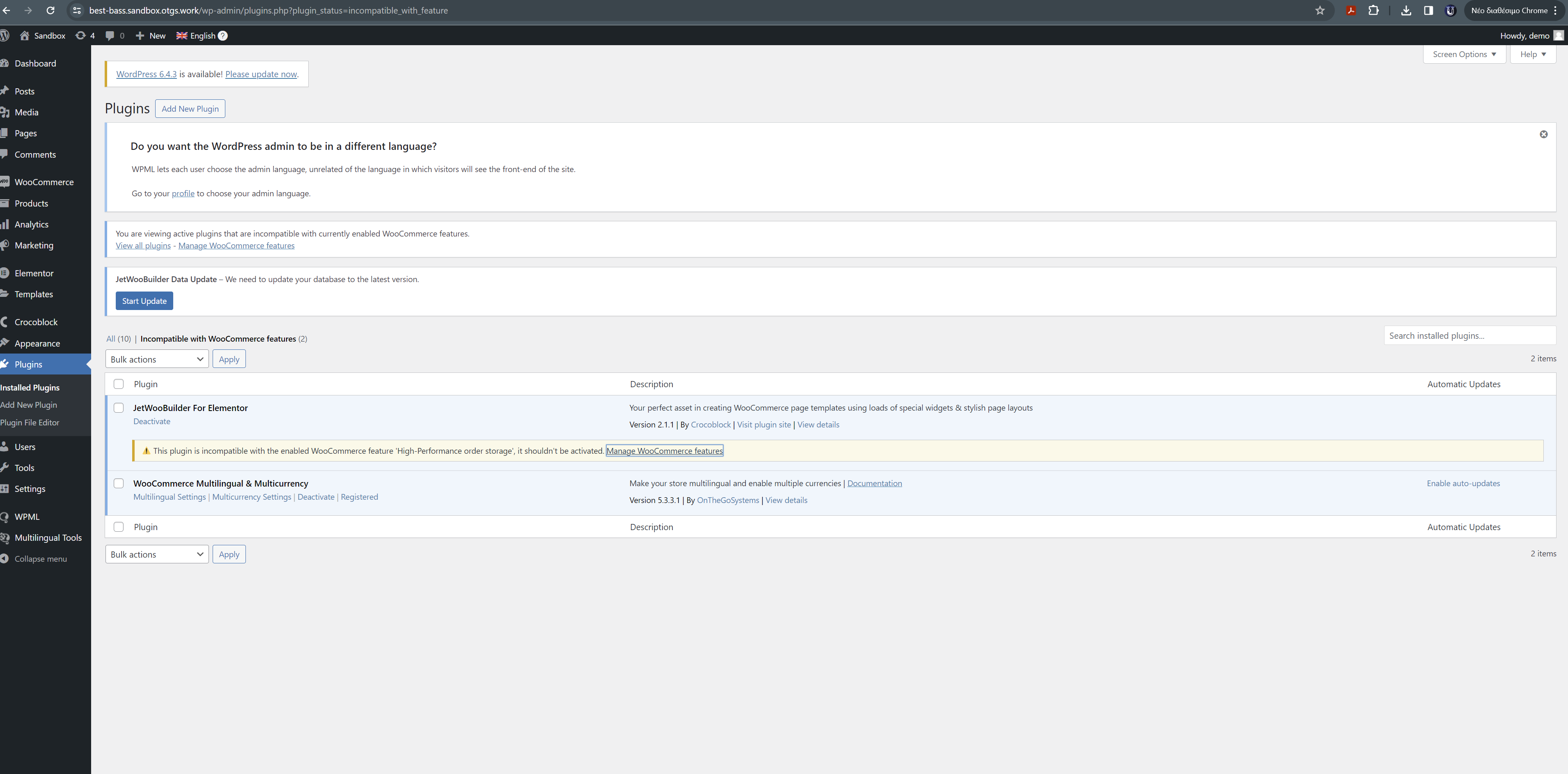Dismiss the WPML admin language notice
The image size is (1568, 774).
(1544, 134)
